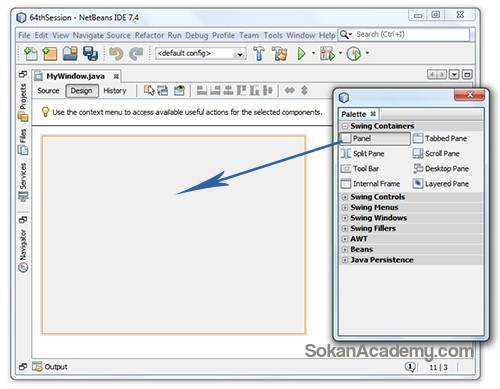Open the search options dropdown magnifier

click(346, 34)
